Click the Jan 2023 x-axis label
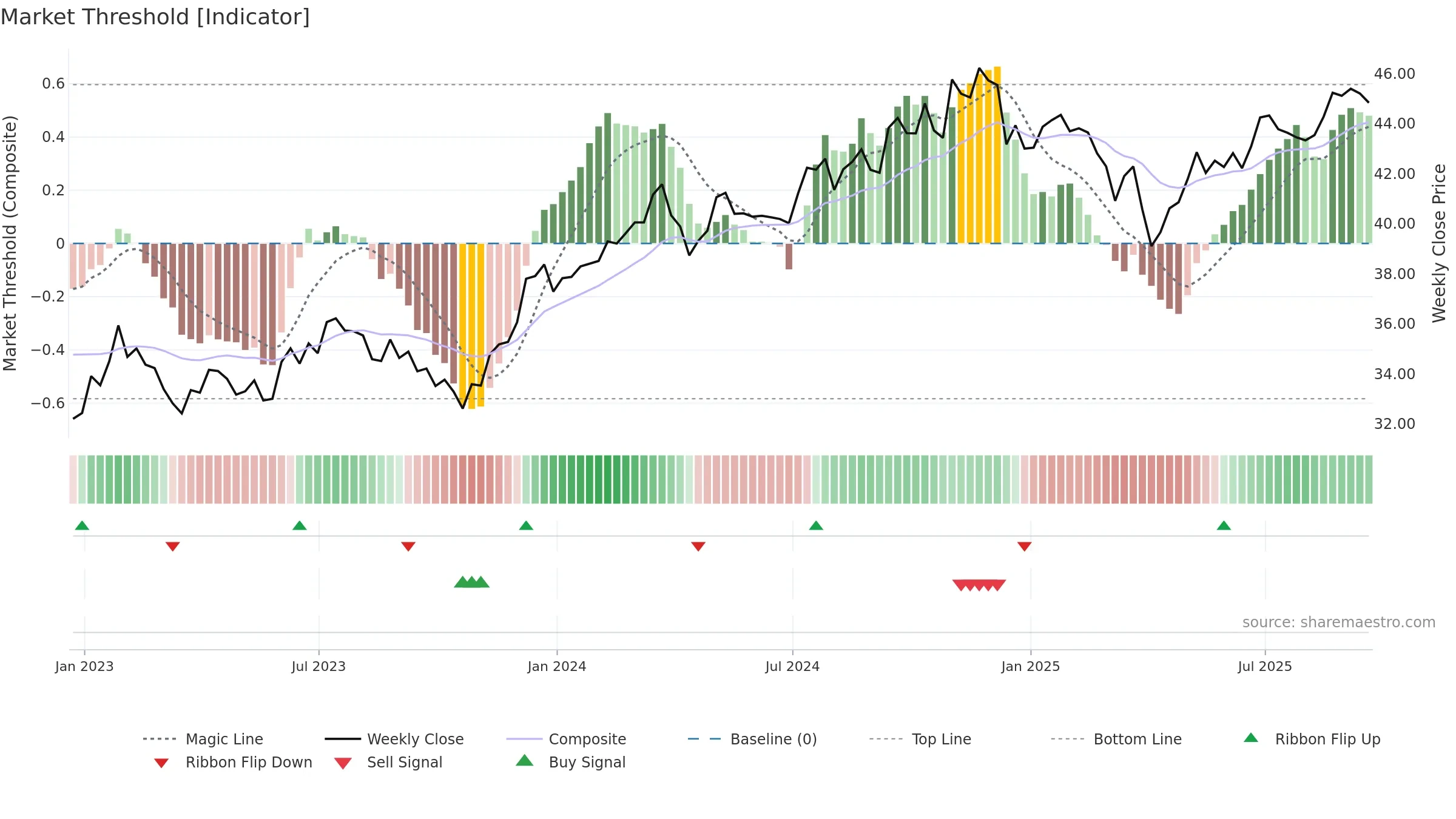The height and width of the screenshot is (819, 1456). (x=84, y=667)
